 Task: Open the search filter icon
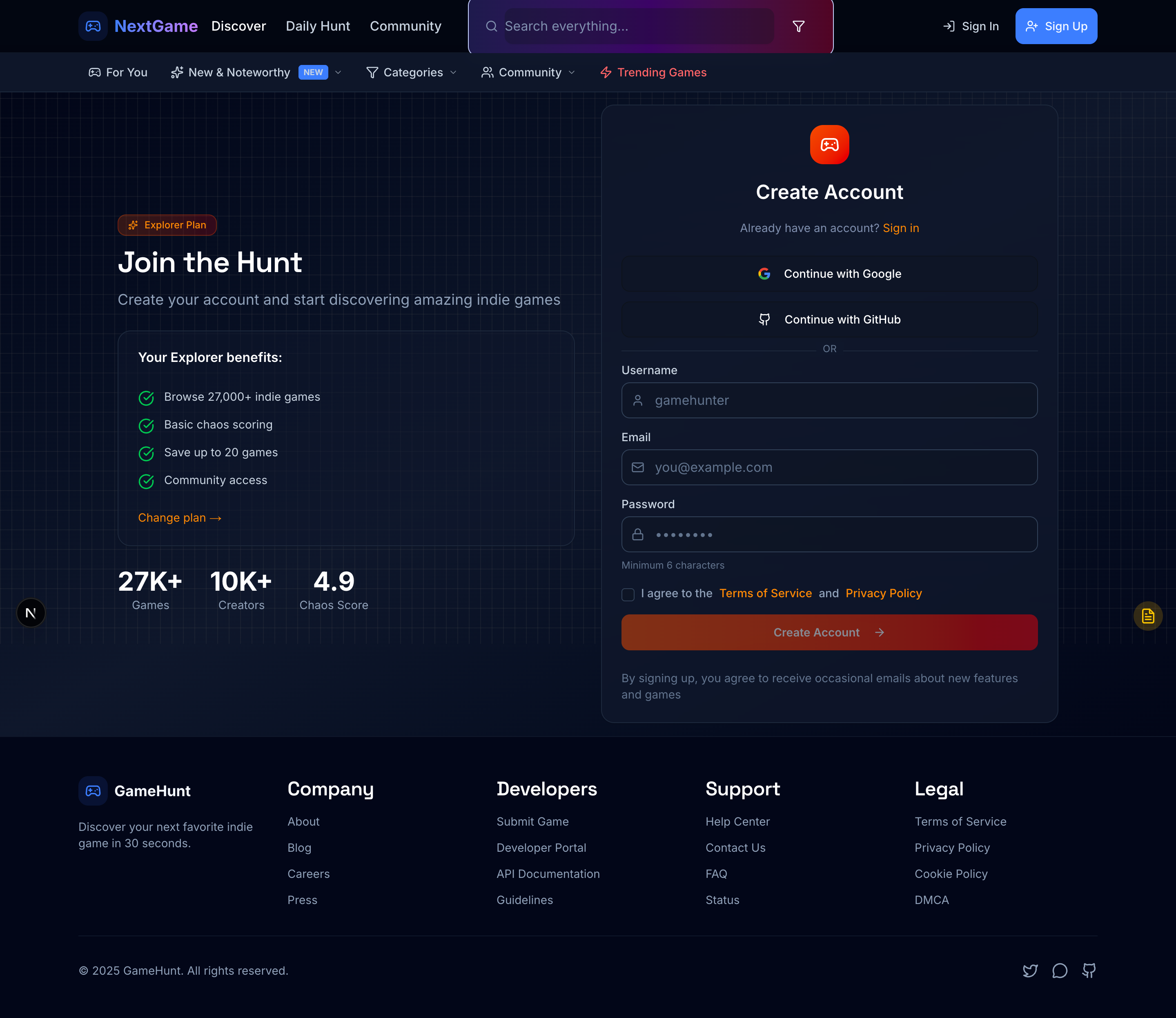pos(798,26)
